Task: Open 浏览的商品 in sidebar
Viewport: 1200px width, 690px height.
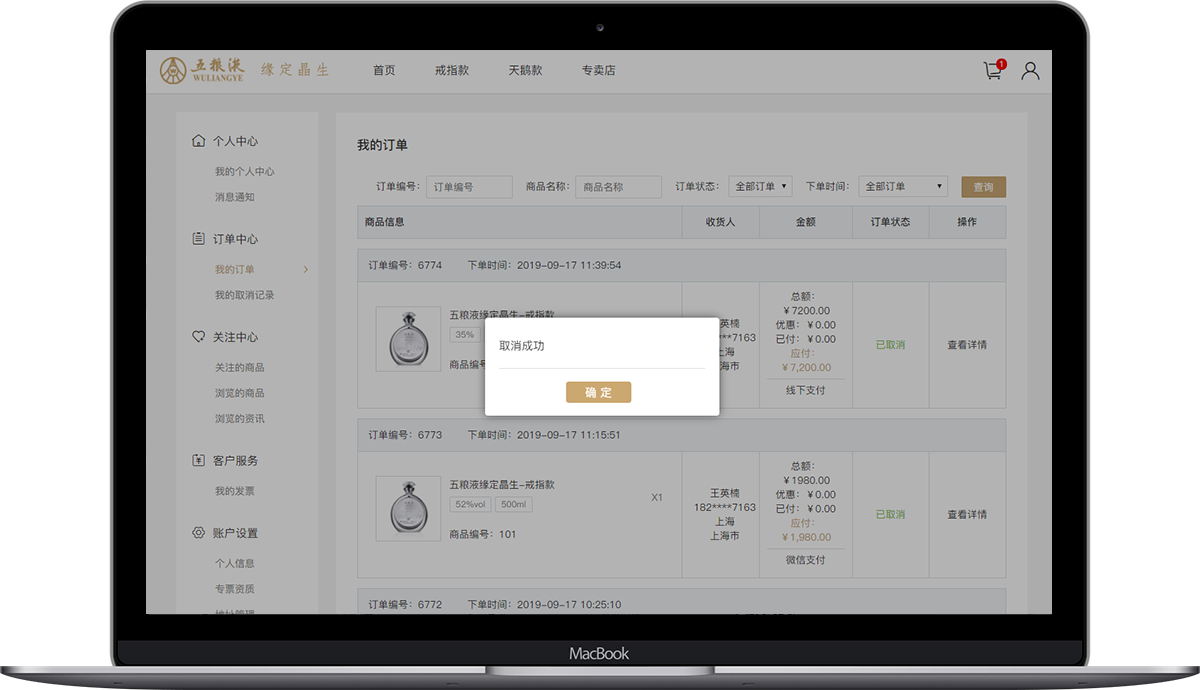Action: (239, 393)
